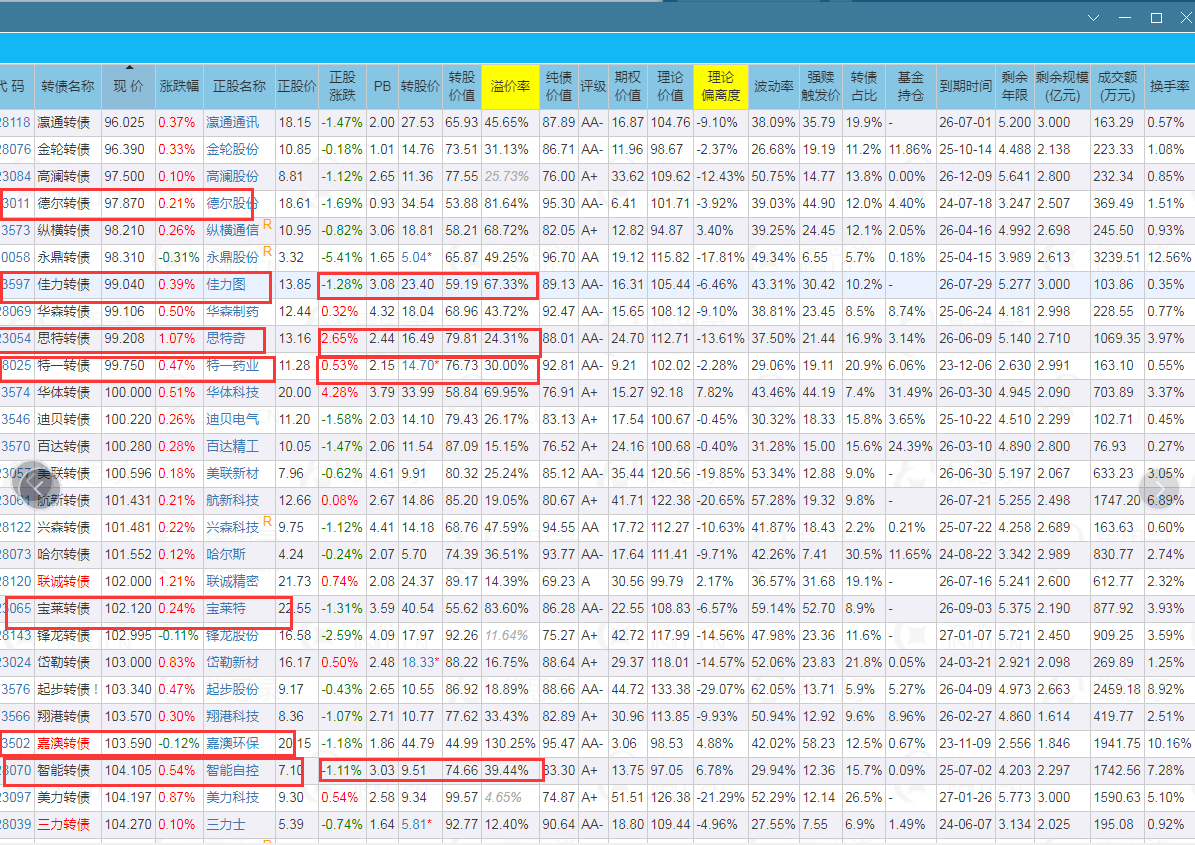Open the 联诚转债 bond in red text
This screenshot has height=845, width=1195.
(x=63, y=581)
